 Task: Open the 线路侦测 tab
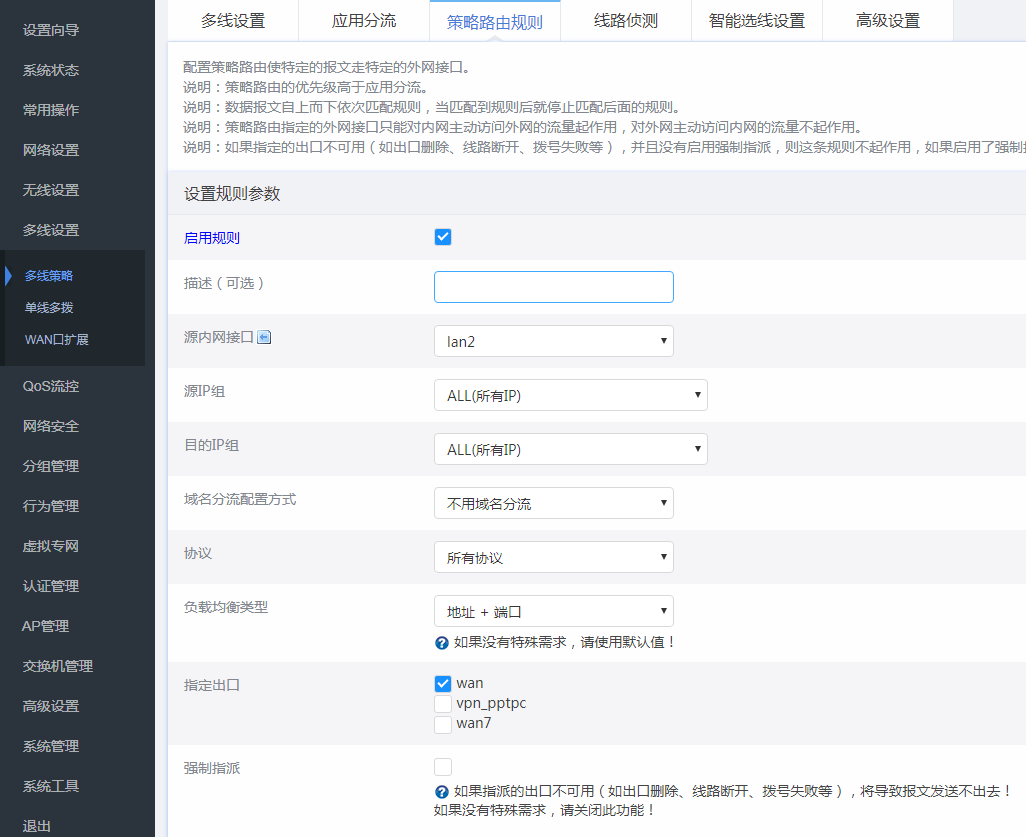point(625,20)
